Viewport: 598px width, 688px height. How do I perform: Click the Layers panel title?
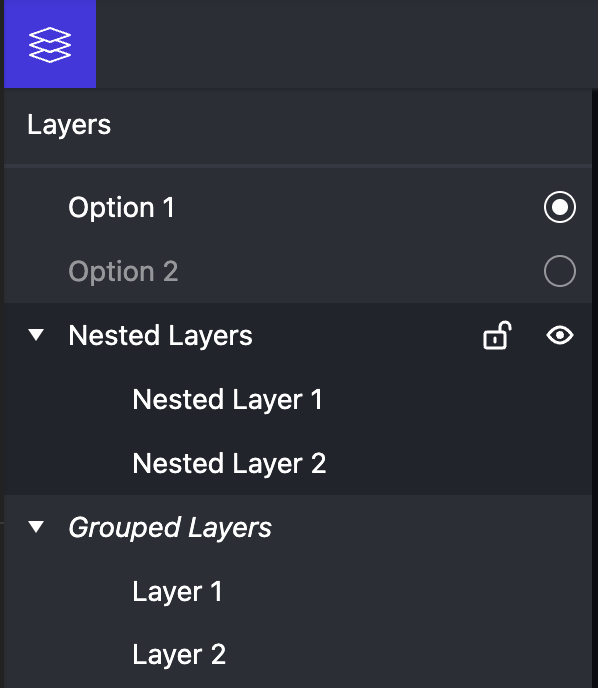click(x=69, y=125)
